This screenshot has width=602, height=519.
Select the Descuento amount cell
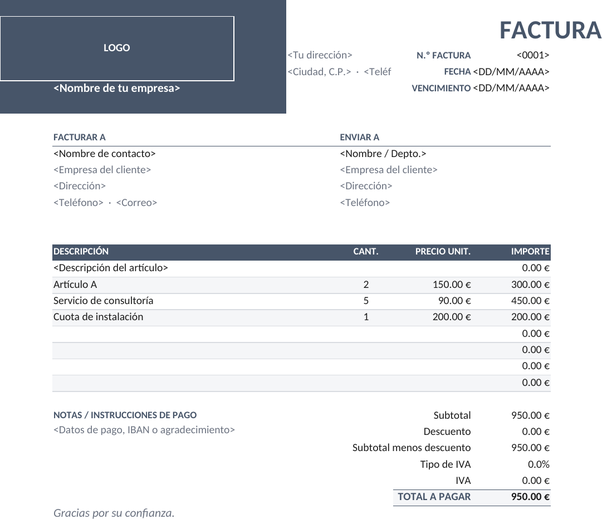coord(535,432)
